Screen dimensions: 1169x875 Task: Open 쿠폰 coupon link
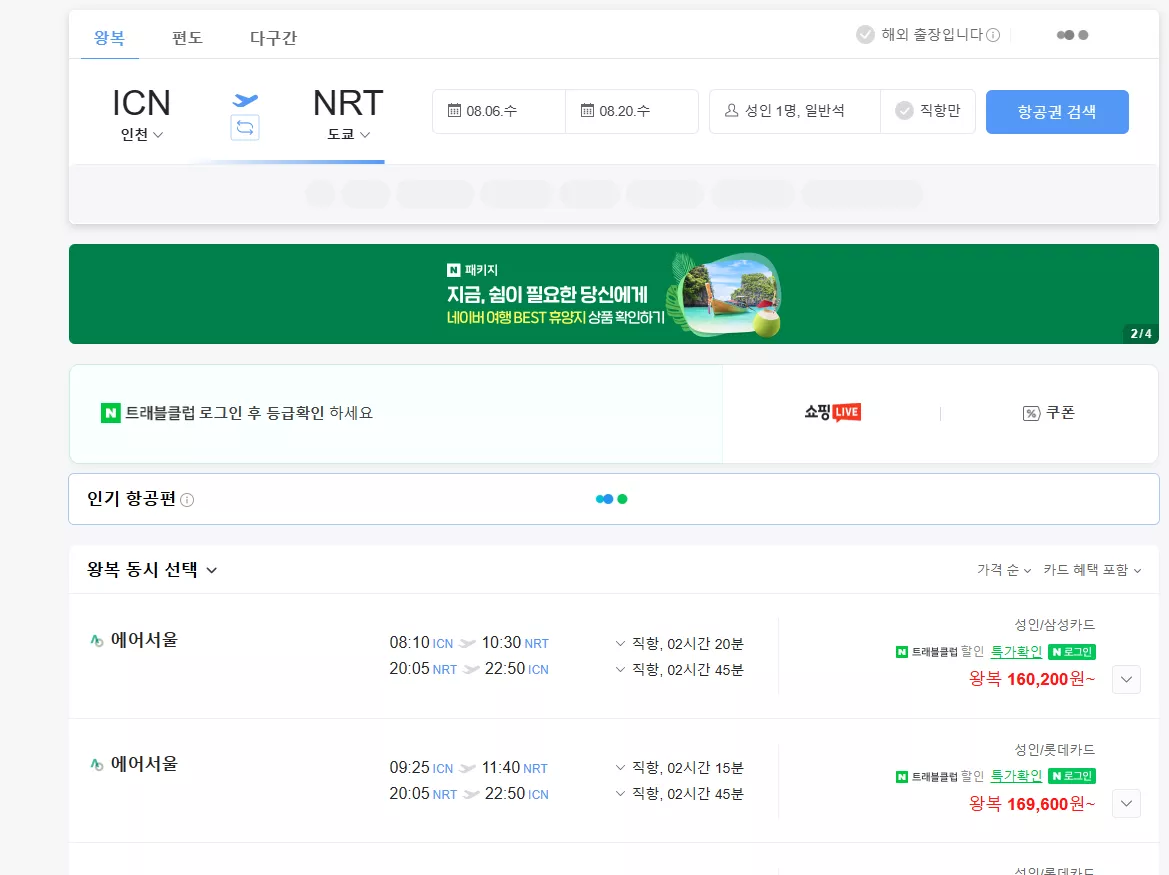(1049, 413)
